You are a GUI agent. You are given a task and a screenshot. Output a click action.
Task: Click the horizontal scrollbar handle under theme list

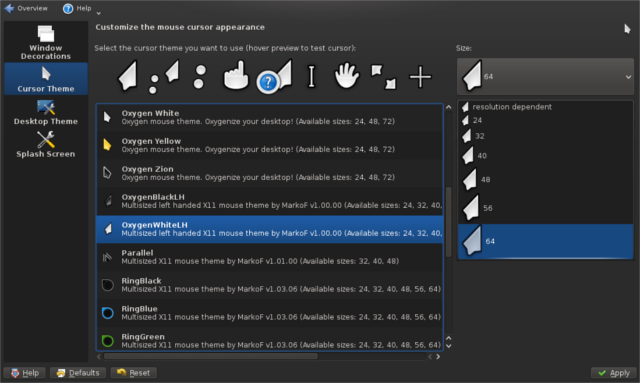coord(211,356)
